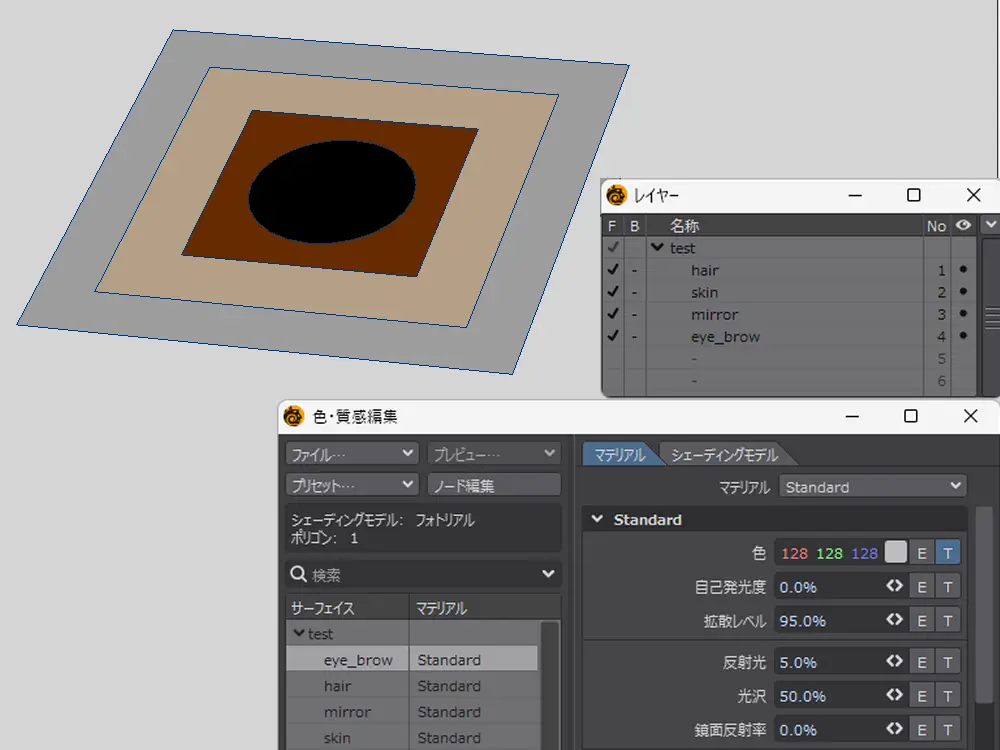Click the T texture button for 拡散レベル
Viewport: 1000px width, 750px height.
tap(947, 621)
